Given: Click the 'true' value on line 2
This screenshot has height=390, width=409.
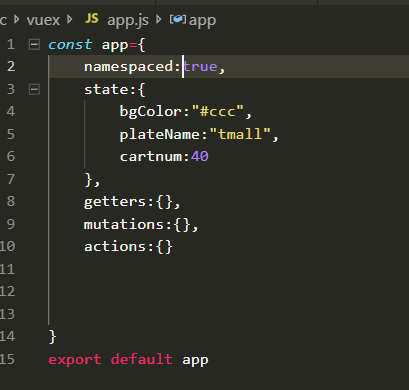Looking at the screenshot, I should [x=200, y=67].
